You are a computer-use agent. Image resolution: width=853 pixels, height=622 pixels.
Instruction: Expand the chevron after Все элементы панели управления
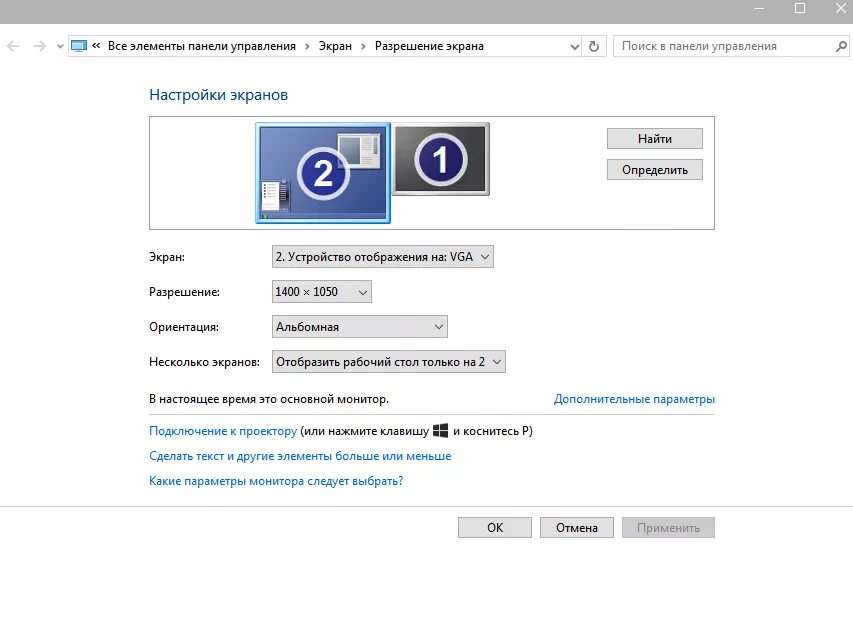tap(307, 47)
